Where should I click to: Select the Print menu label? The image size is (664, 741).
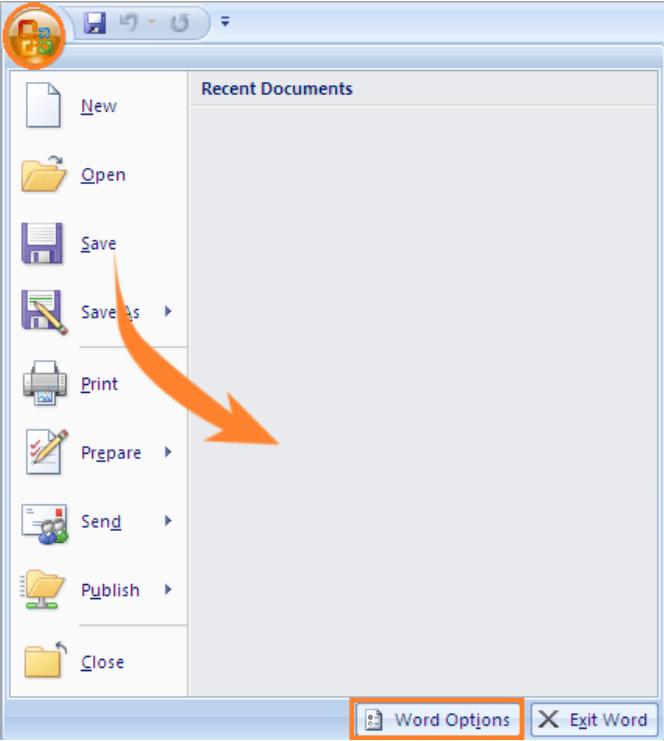coord(99,384)
